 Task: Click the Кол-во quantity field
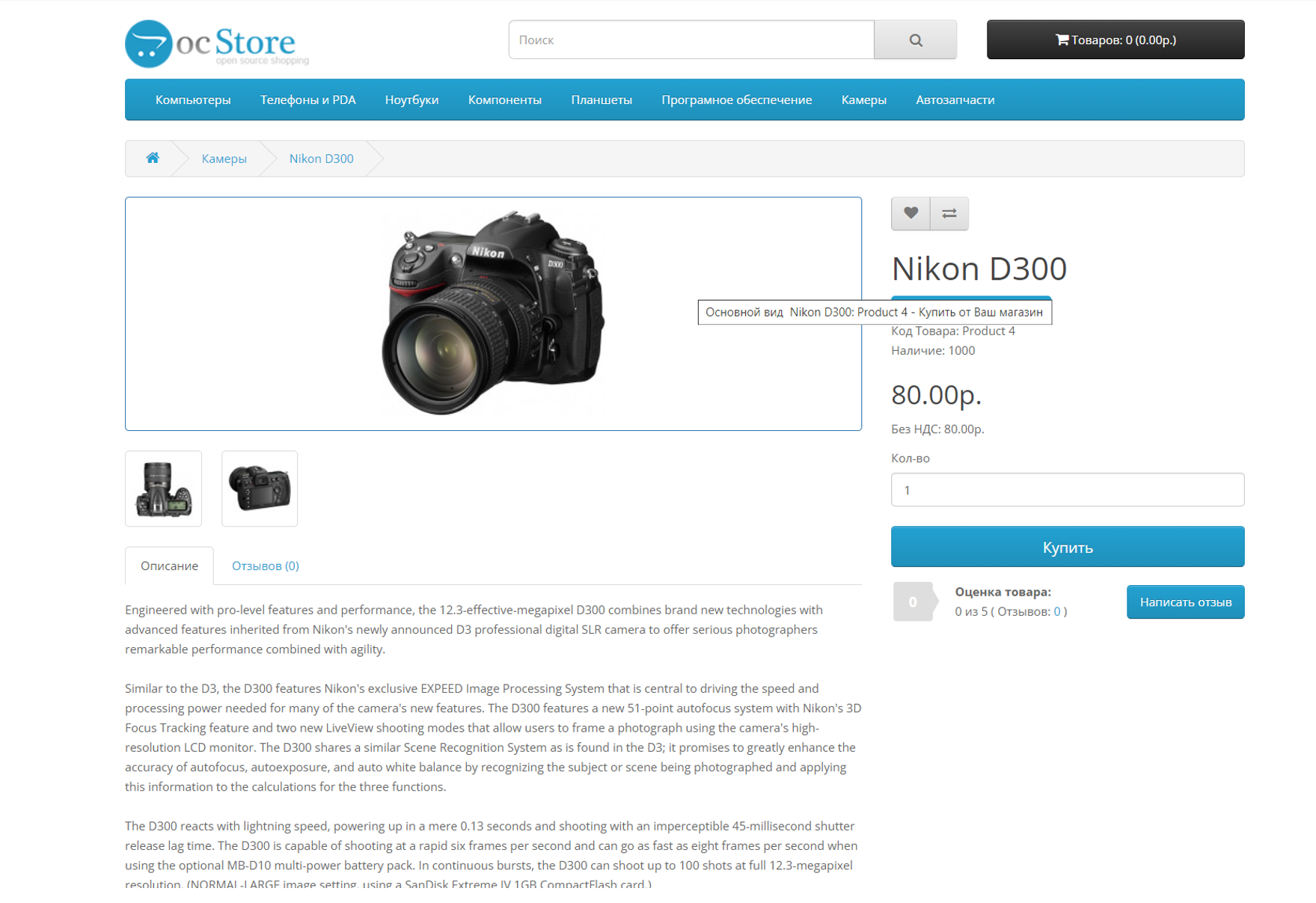click(x=1067, y=490)
